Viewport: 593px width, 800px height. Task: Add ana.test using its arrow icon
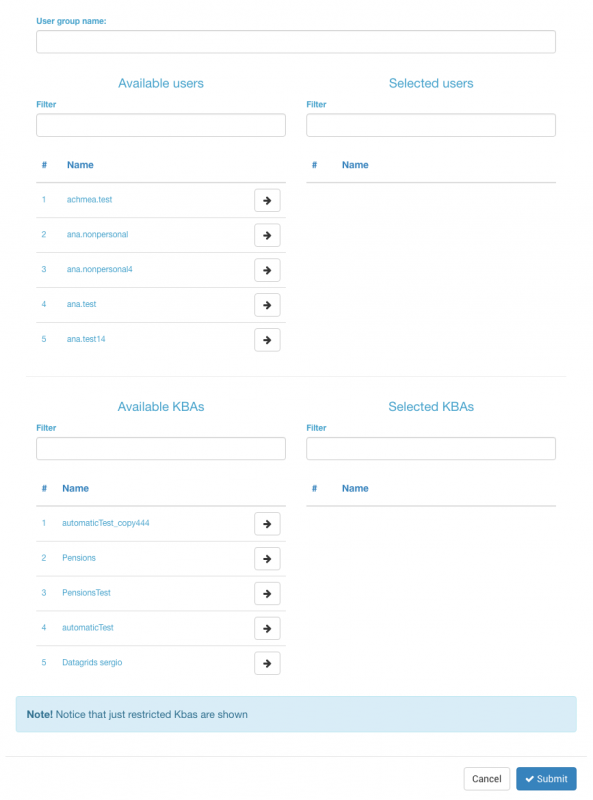click(x=267, y=305)
